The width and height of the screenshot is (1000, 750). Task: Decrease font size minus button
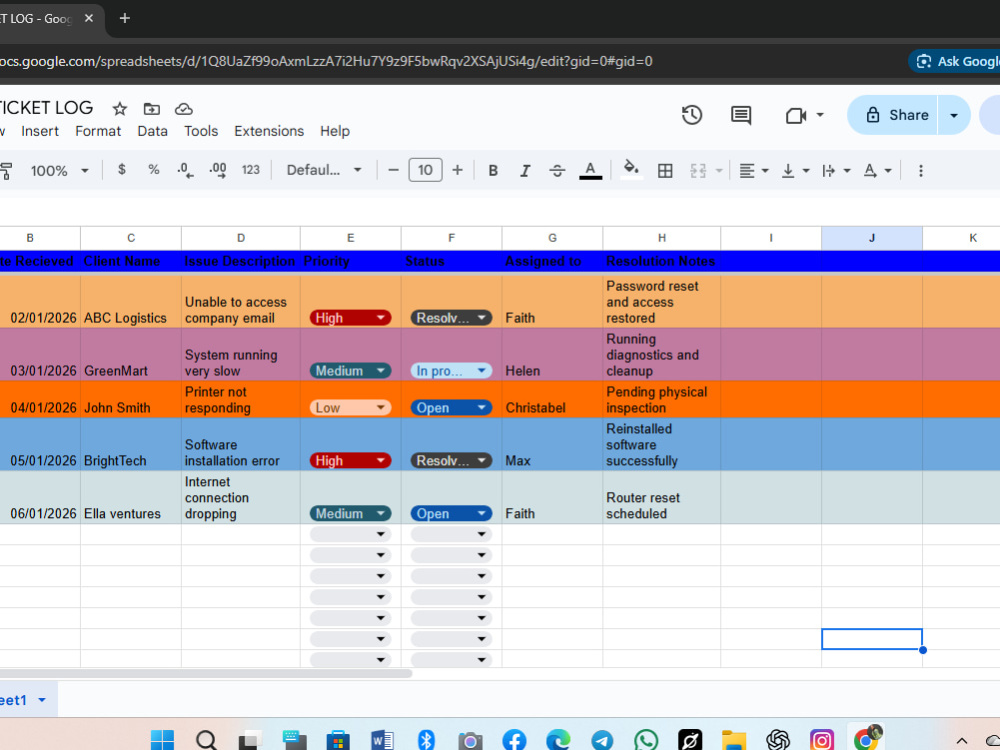tap(393, 170)
